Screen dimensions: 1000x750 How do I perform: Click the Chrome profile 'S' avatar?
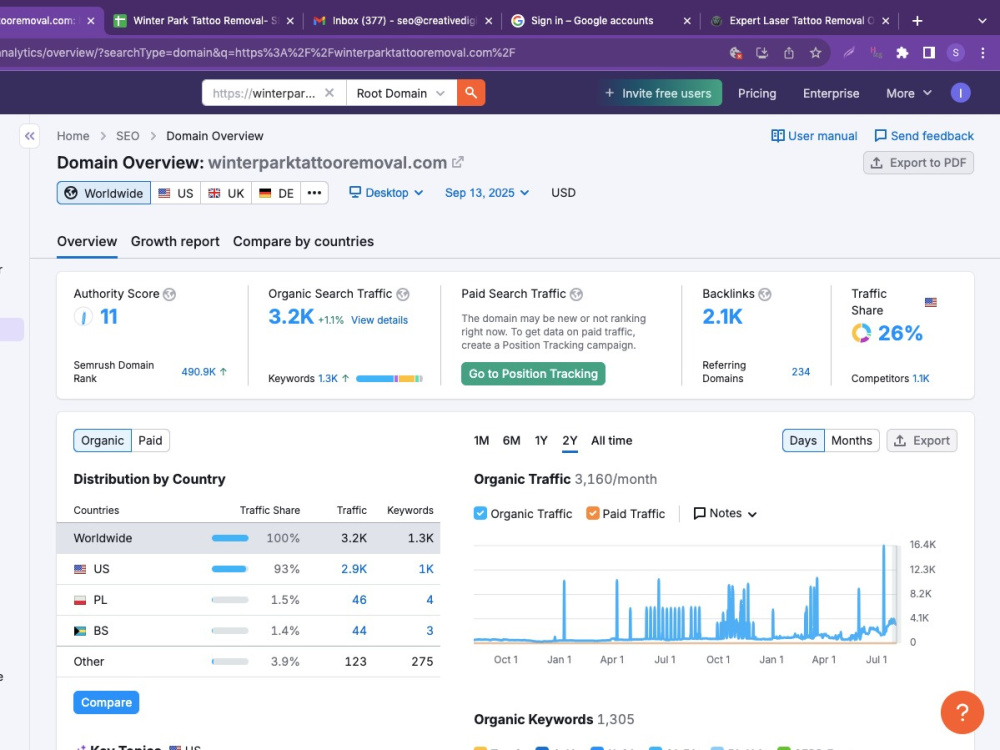[x=955, y=53]
